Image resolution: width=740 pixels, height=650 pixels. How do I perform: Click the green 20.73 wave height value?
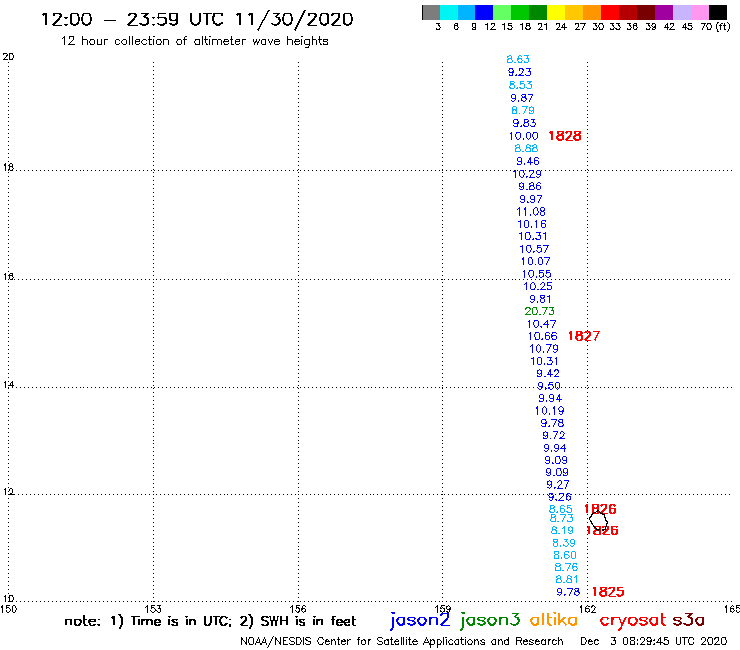(x=539, y=311)
